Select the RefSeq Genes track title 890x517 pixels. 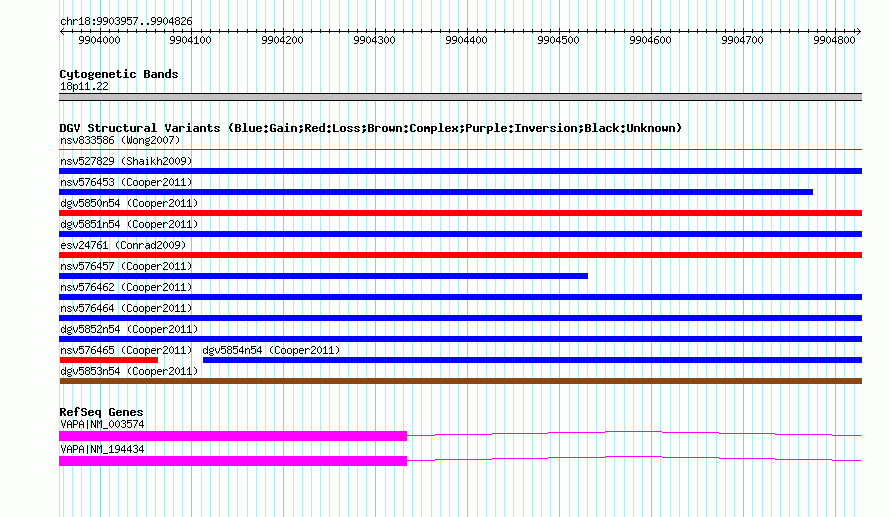(x=101, y=412)
